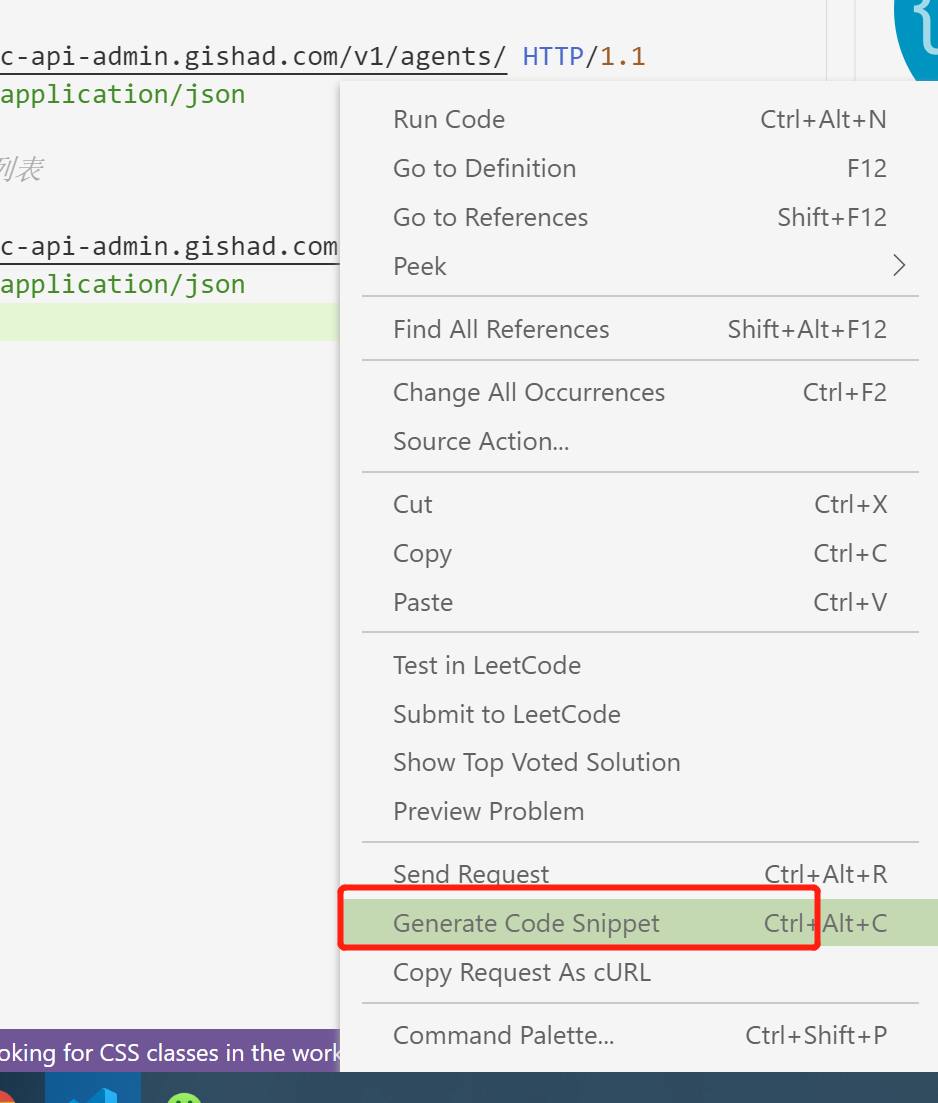This screenshot has height=1103, width=938.
Task: Select Copy from the context menu
Action: coord(422,554)
